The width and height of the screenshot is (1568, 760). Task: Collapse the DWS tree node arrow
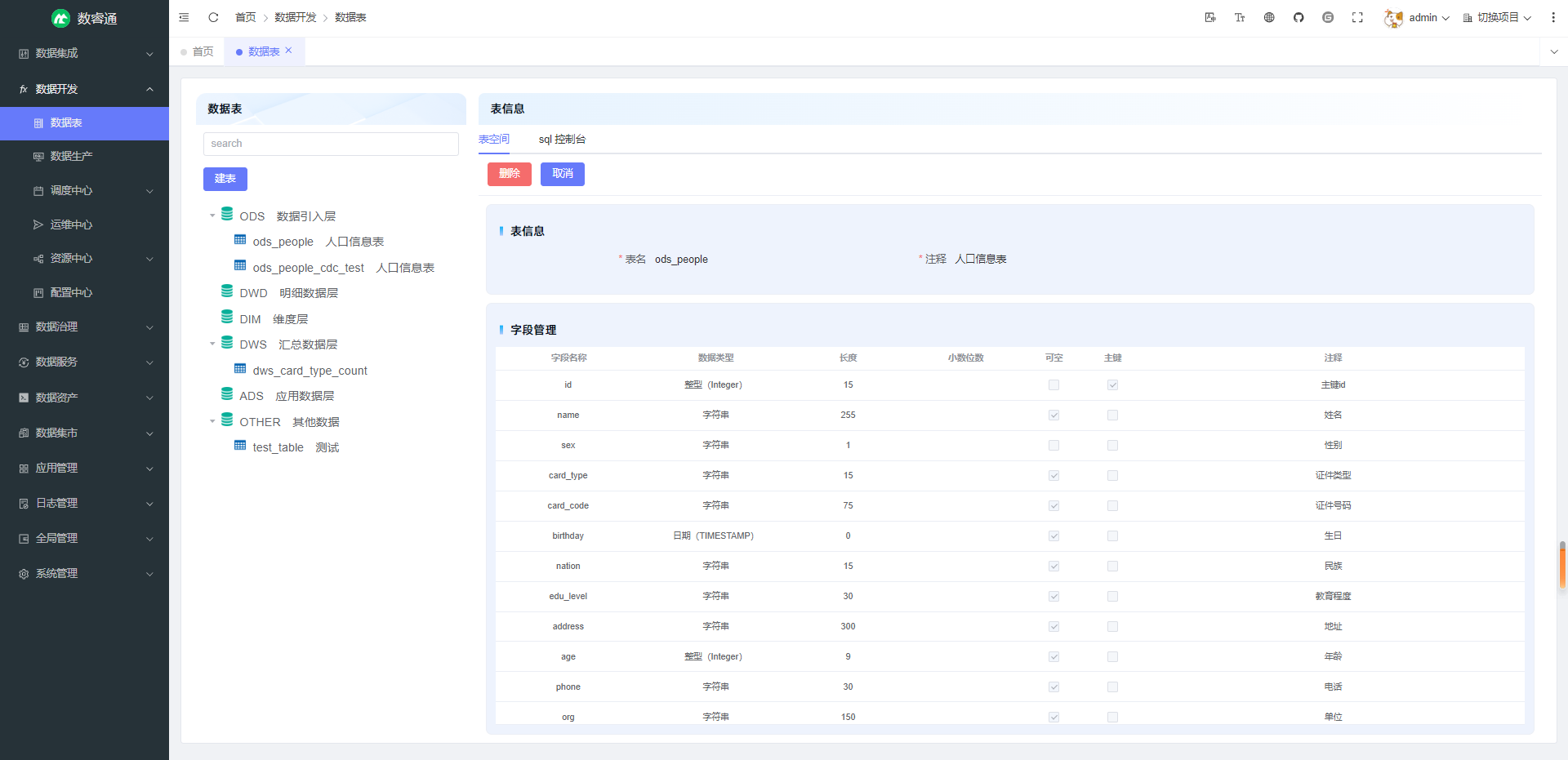click(x=212, y=344)
